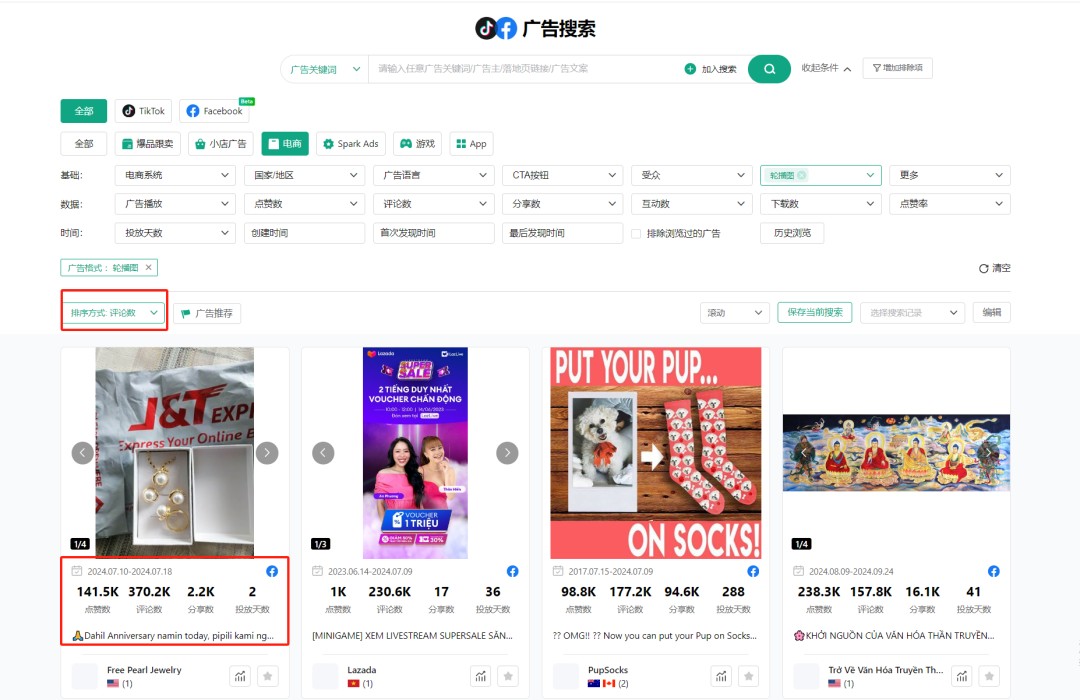This screenshot has height=700, width=1080.
Task: Open the 点赞数 data dropdown
Action: click(x=304, y=204)
